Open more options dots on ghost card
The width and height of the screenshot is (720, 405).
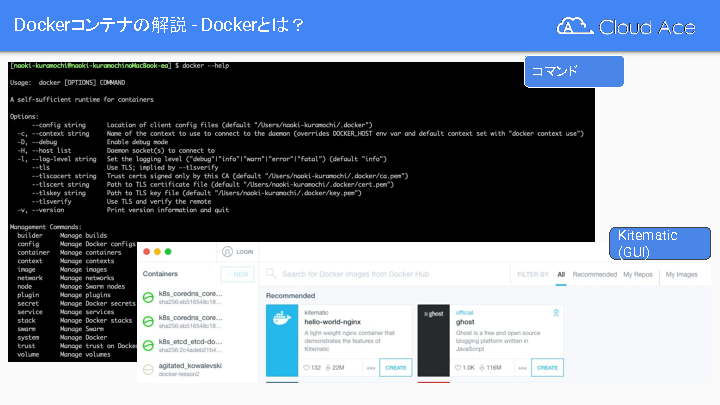tap(522, 368)
